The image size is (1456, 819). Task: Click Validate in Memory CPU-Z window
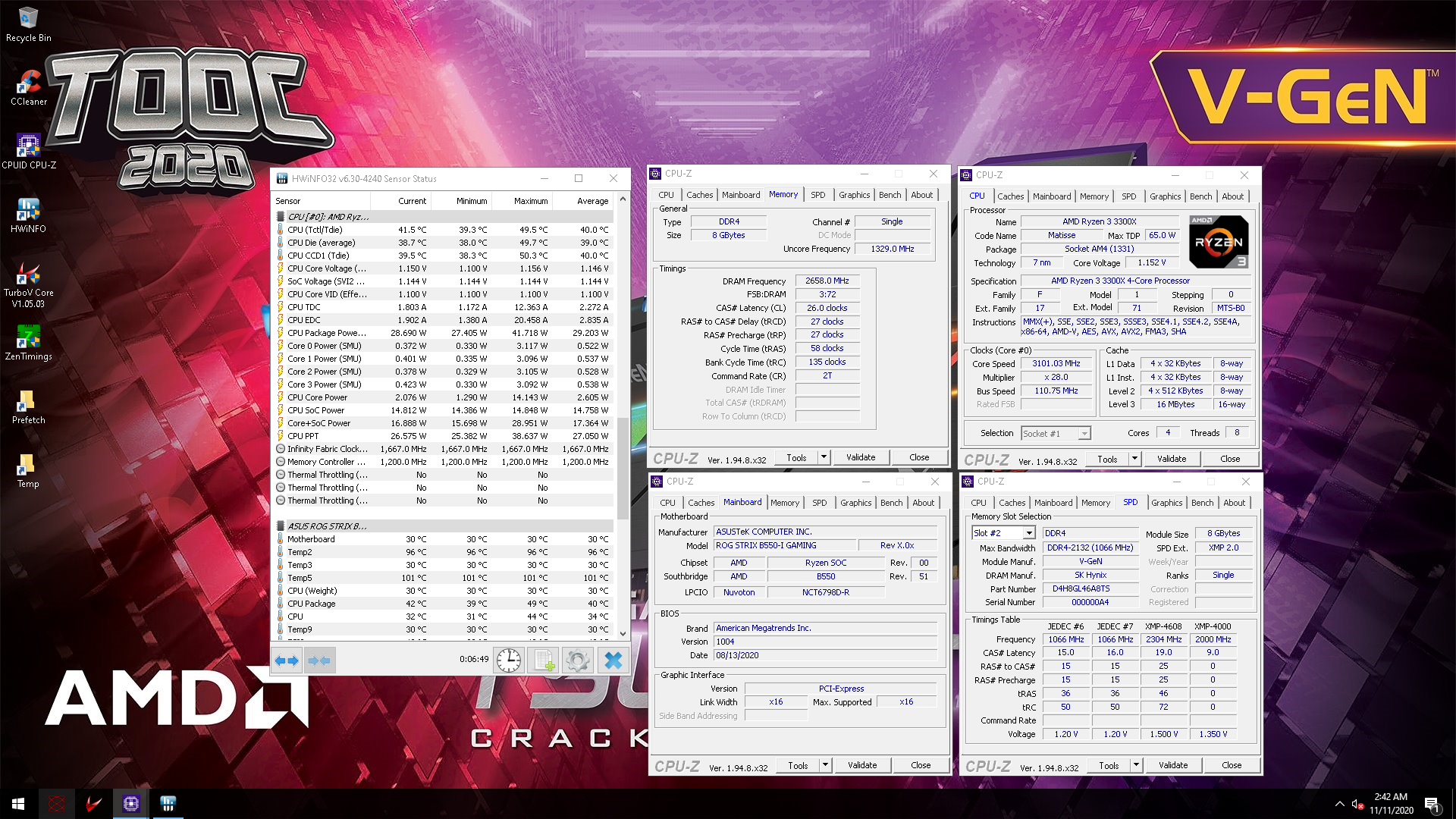click(861, 457)
